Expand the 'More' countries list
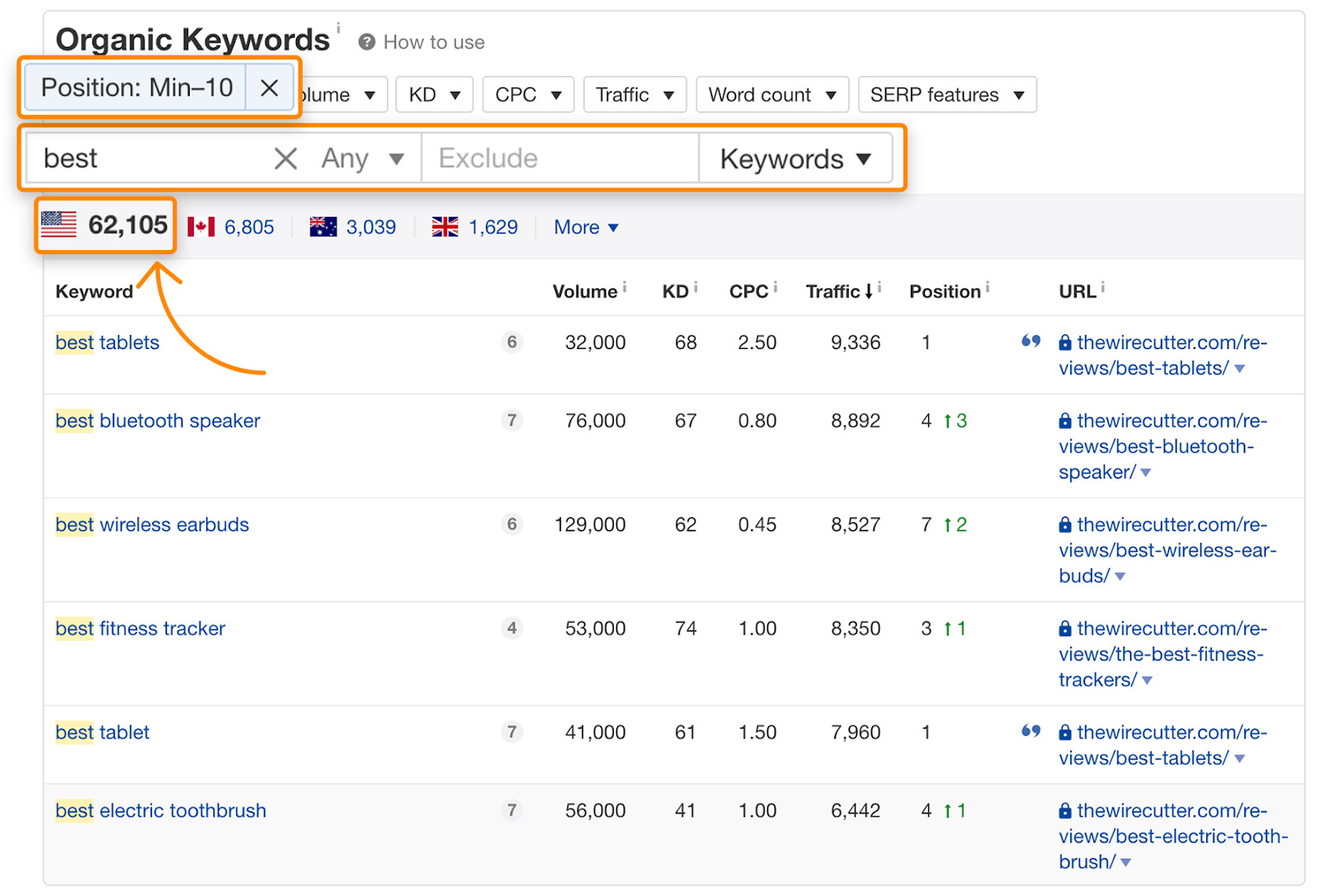The height and width of the screenshot is (896, 1320). 585,227
